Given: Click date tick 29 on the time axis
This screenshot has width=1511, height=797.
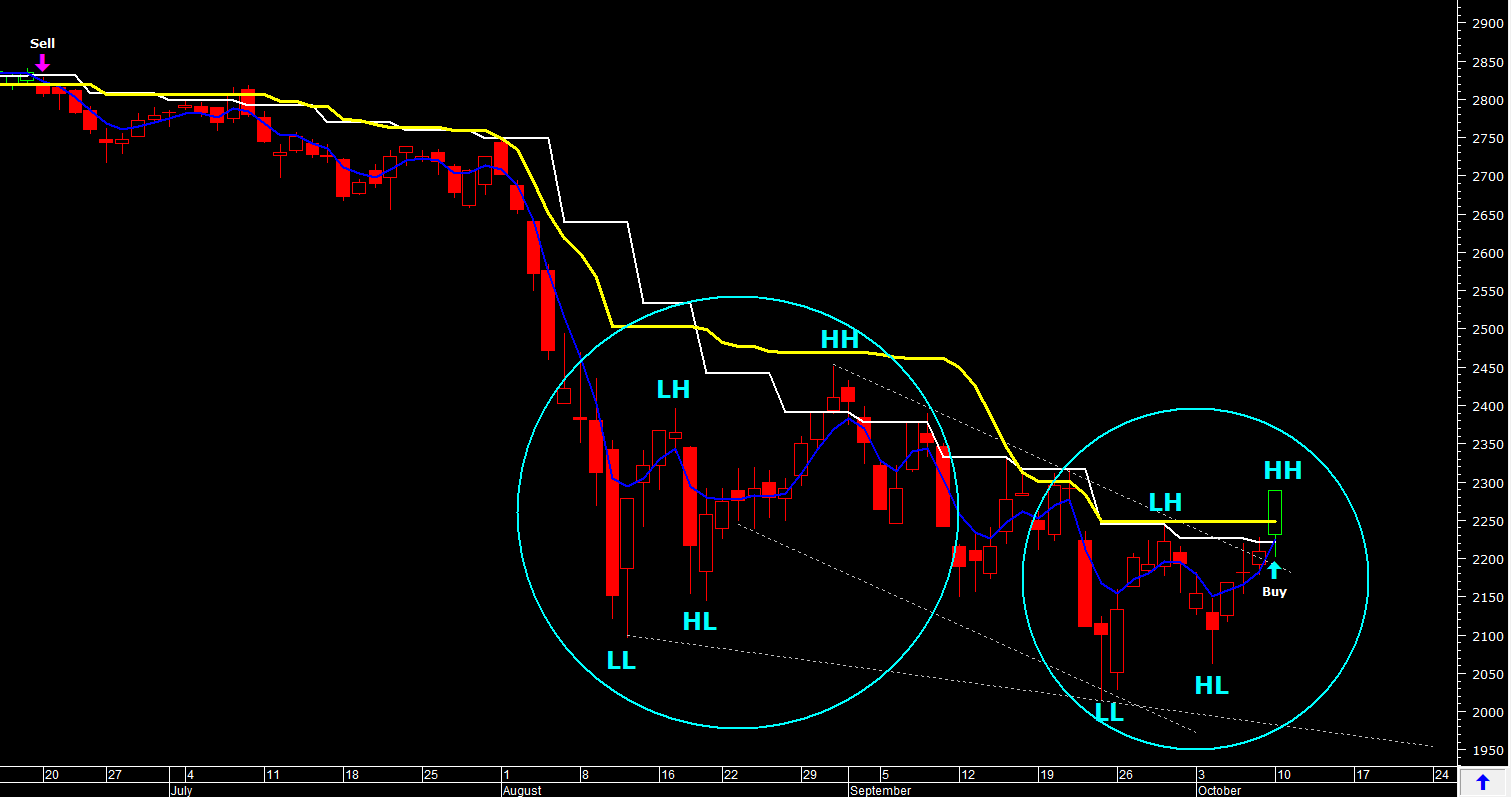Looking at the screenshot, I should [810, 774].
